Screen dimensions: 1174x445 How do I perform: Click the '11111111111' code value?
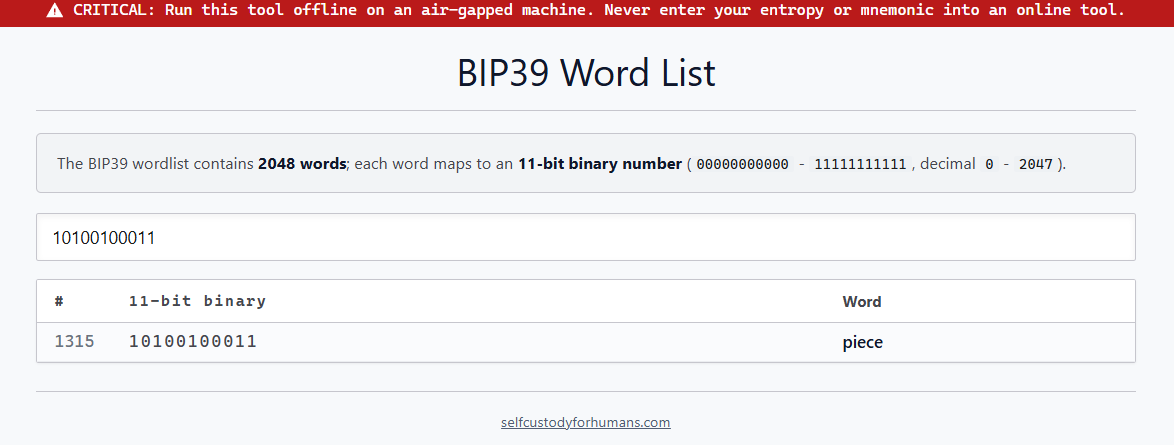(x=860, y=164)
